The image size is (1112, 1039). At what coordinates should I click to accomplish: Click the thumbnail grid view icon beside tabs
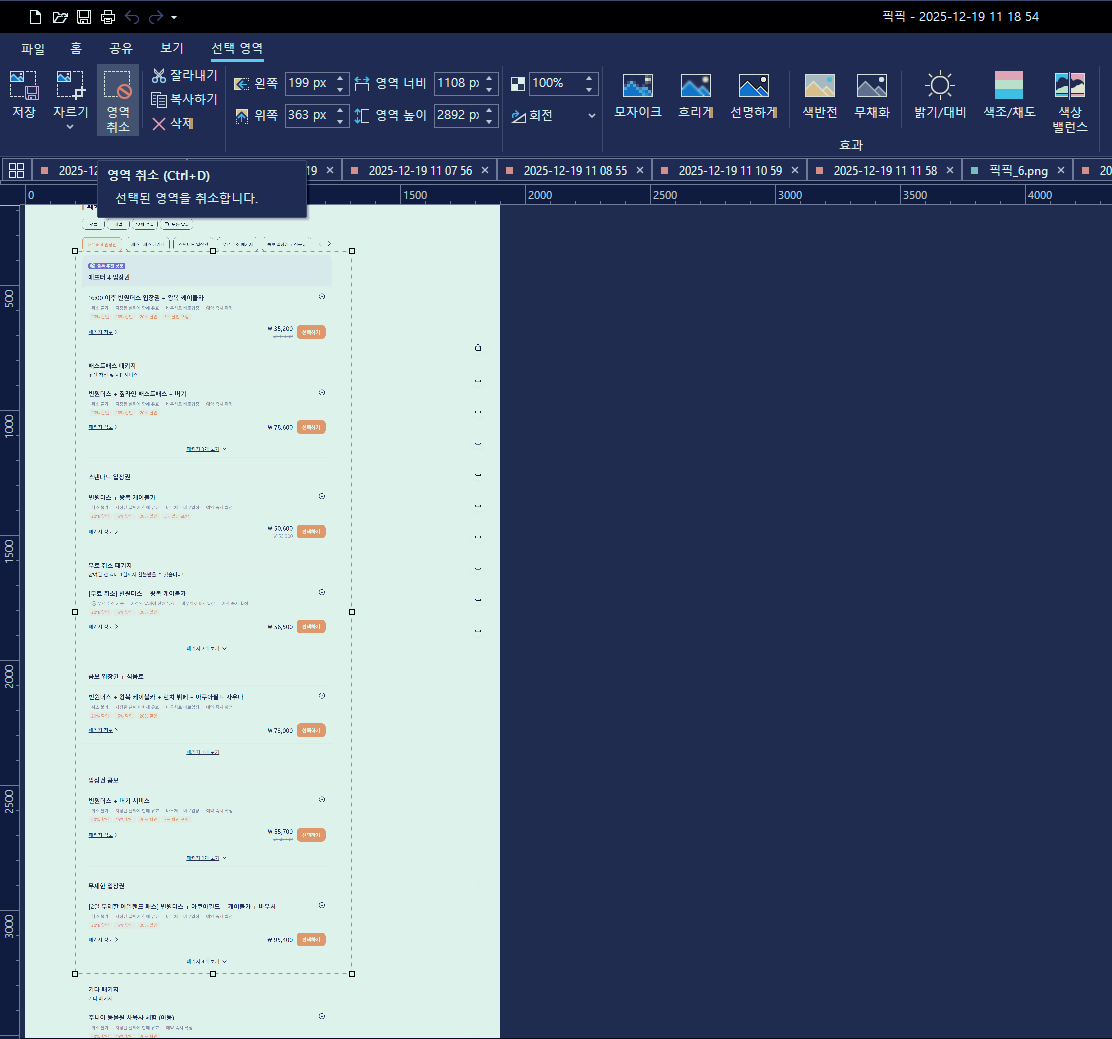[x=16, y=170]
